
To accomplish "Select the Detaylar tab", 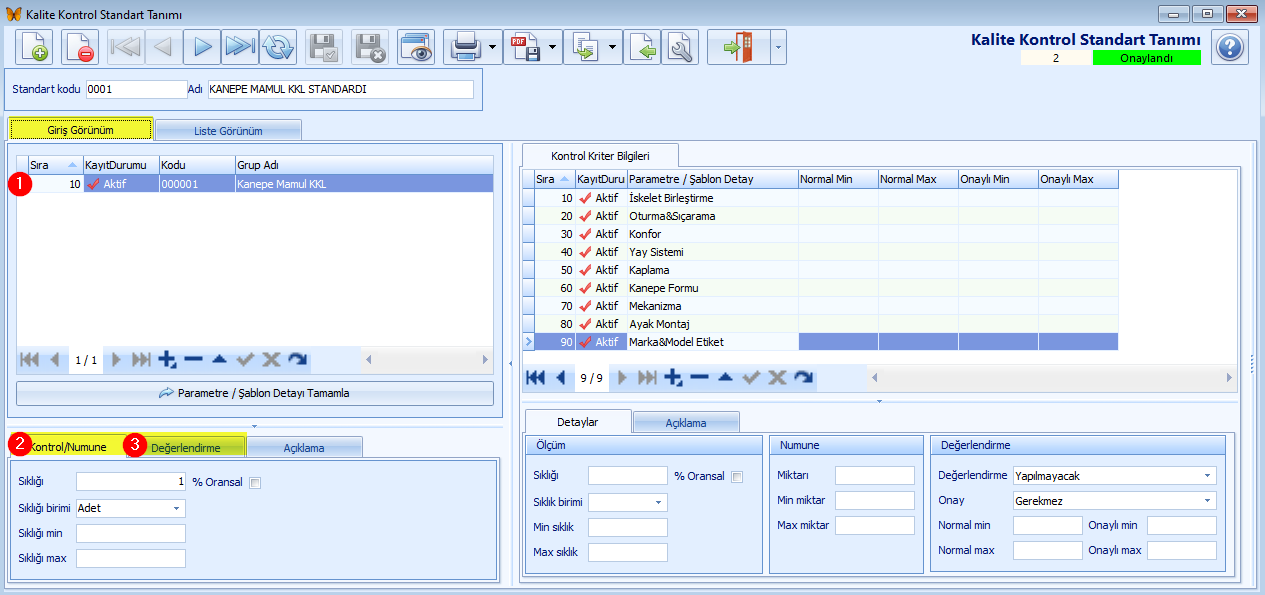I will pos(578,421).
